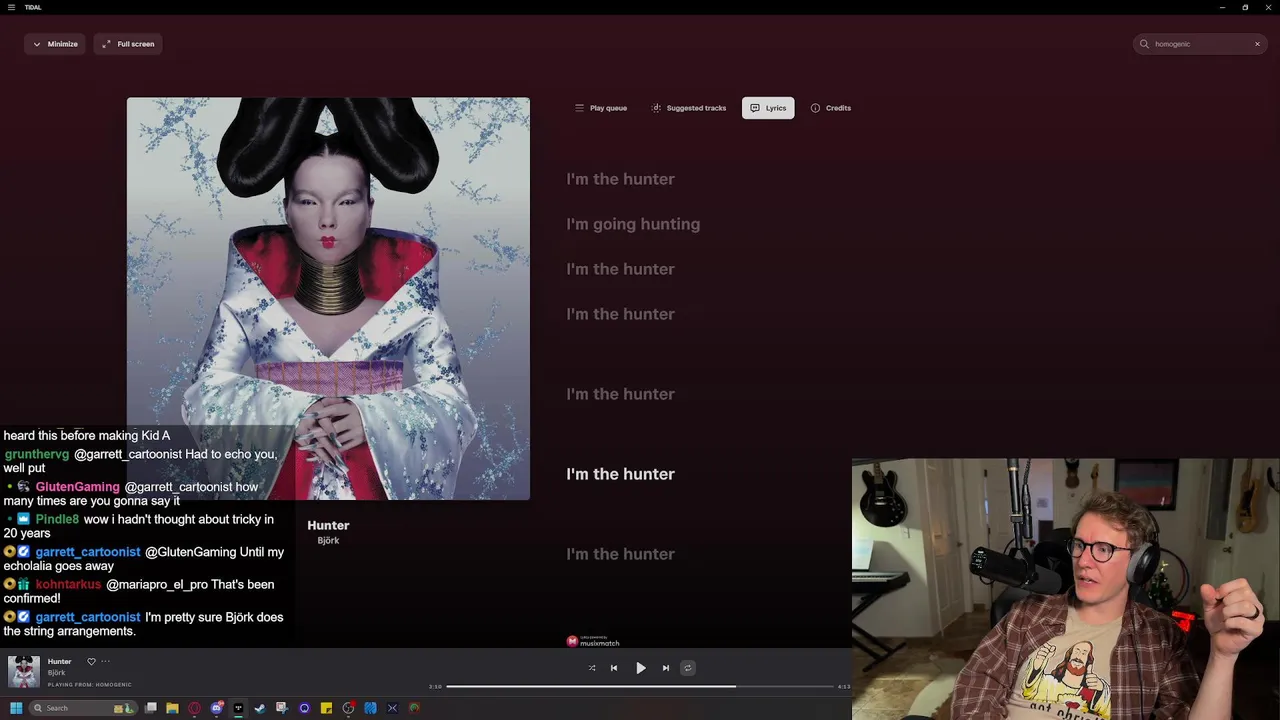Open the Windows Start menu
This screenshot has height=720, width=1280.
16,708
